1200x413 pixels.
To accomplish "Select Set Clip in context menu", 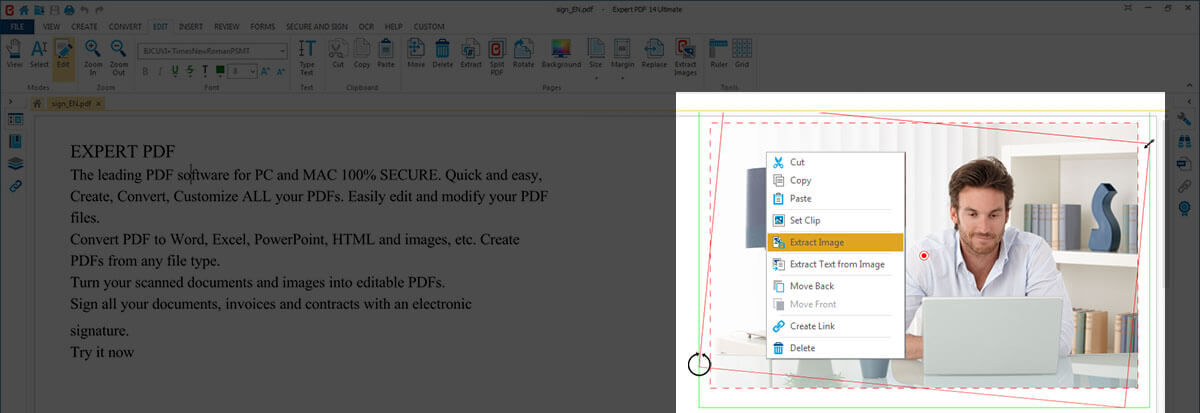I will pos(835,220).
